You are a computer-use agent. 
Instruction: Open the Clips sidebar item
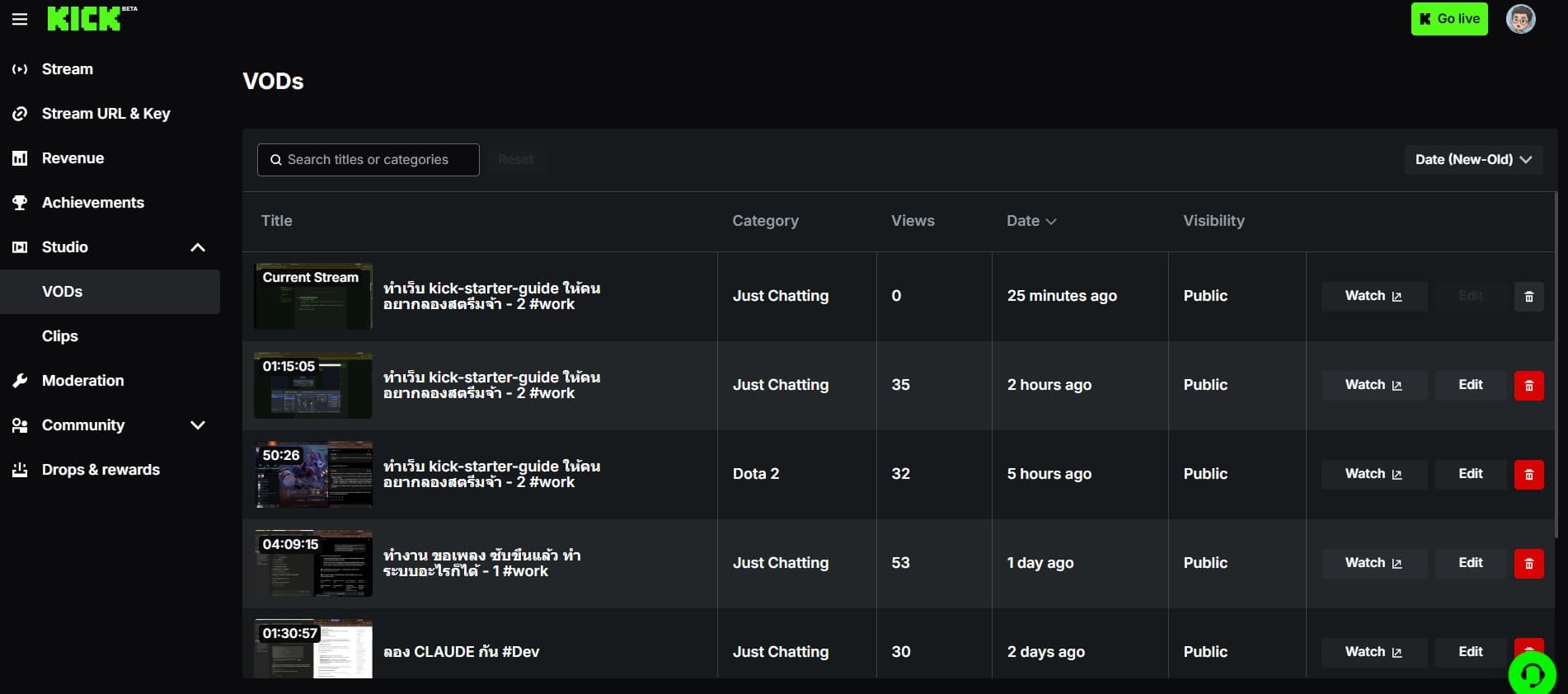(x=110, y=336)
